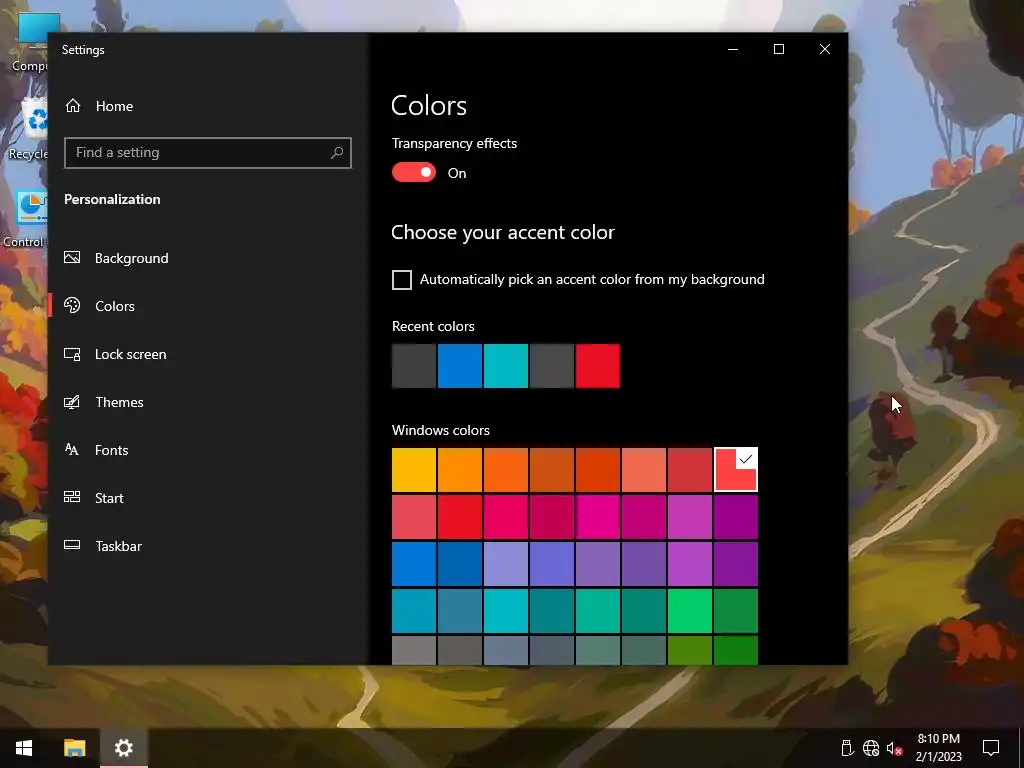The image size is (1024, 768).
Task: Pick the recent blue color swatch
Action: point(460,366)
